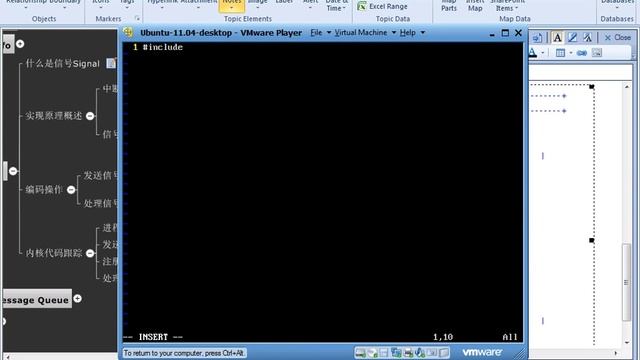Viewport: 640px width, 360px height.
Task: Select the 处理信号 subtopic under 编码操作
Action: pyautogui.click(x=100, y=203)
